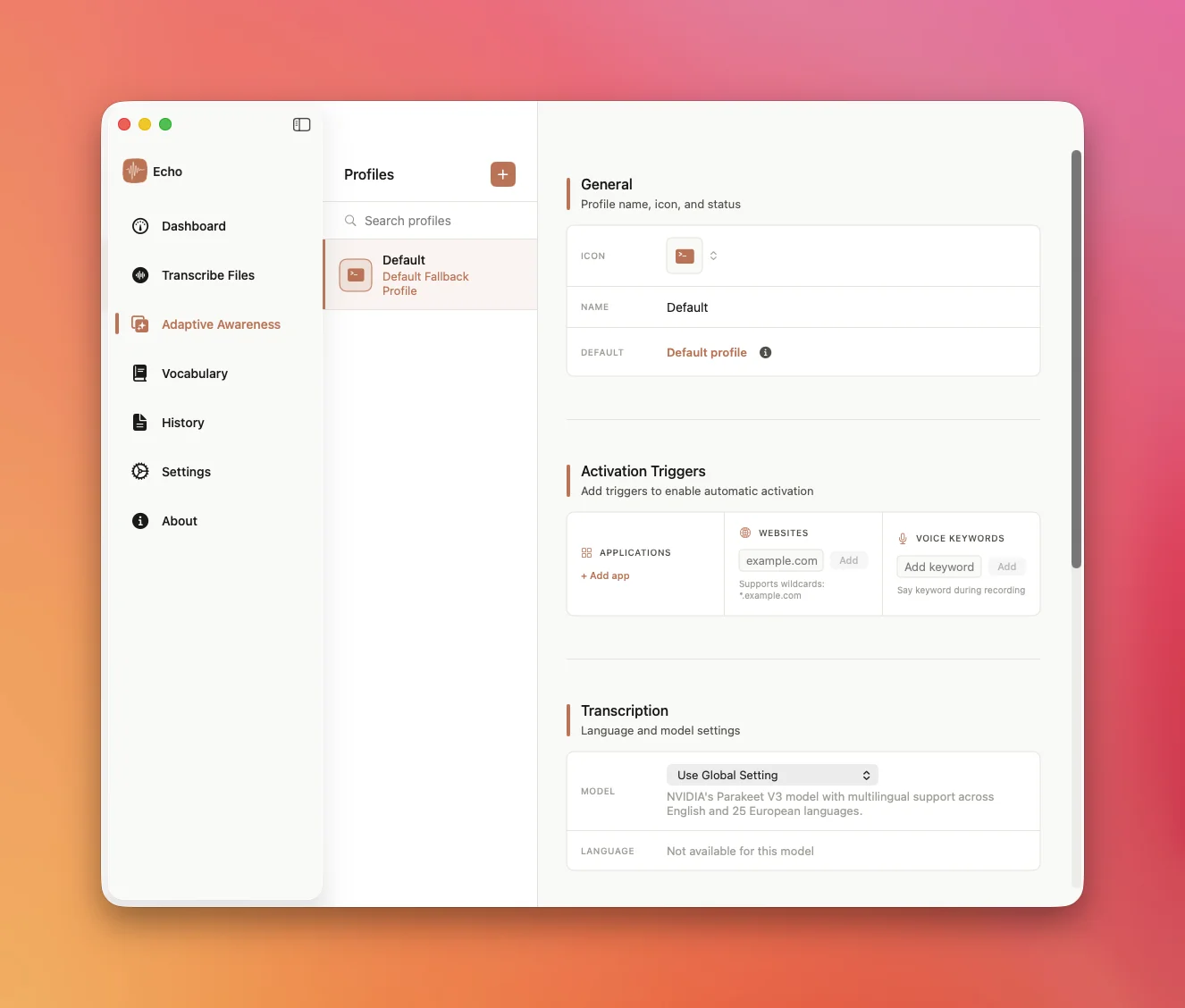Viewport: 1185px width, 1008px height.
Task: Click 'Say keyword during recording' hint
Action: pos(961,590)
